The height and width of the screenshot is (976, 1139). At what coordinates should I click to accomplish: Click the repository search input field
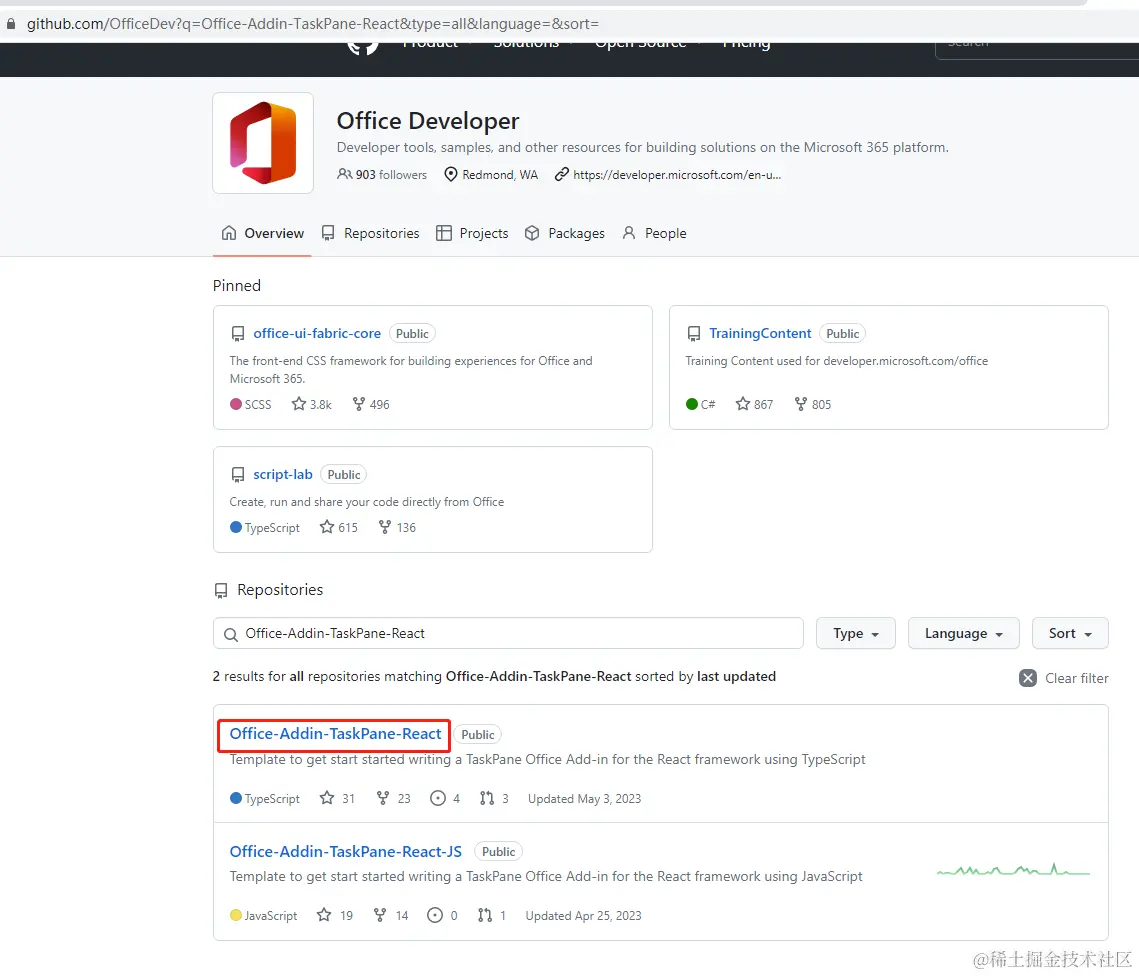coord(508,633)
